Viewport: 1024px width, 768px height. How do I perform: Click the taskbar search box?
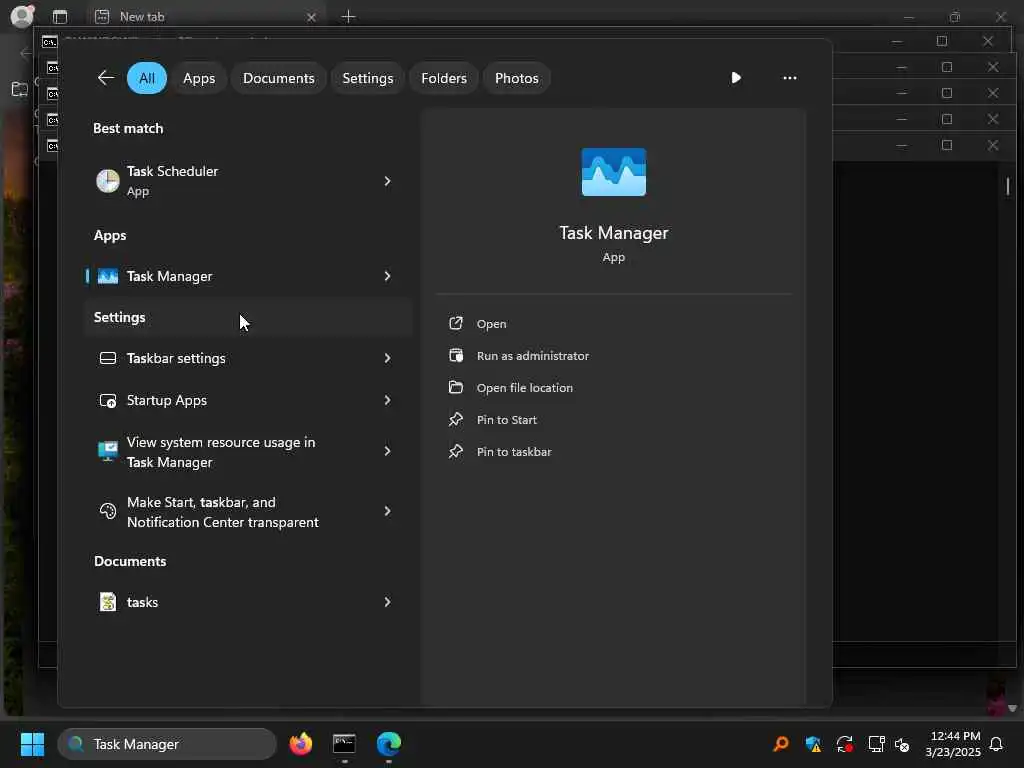pyautogui.click(x=167, y=744)
